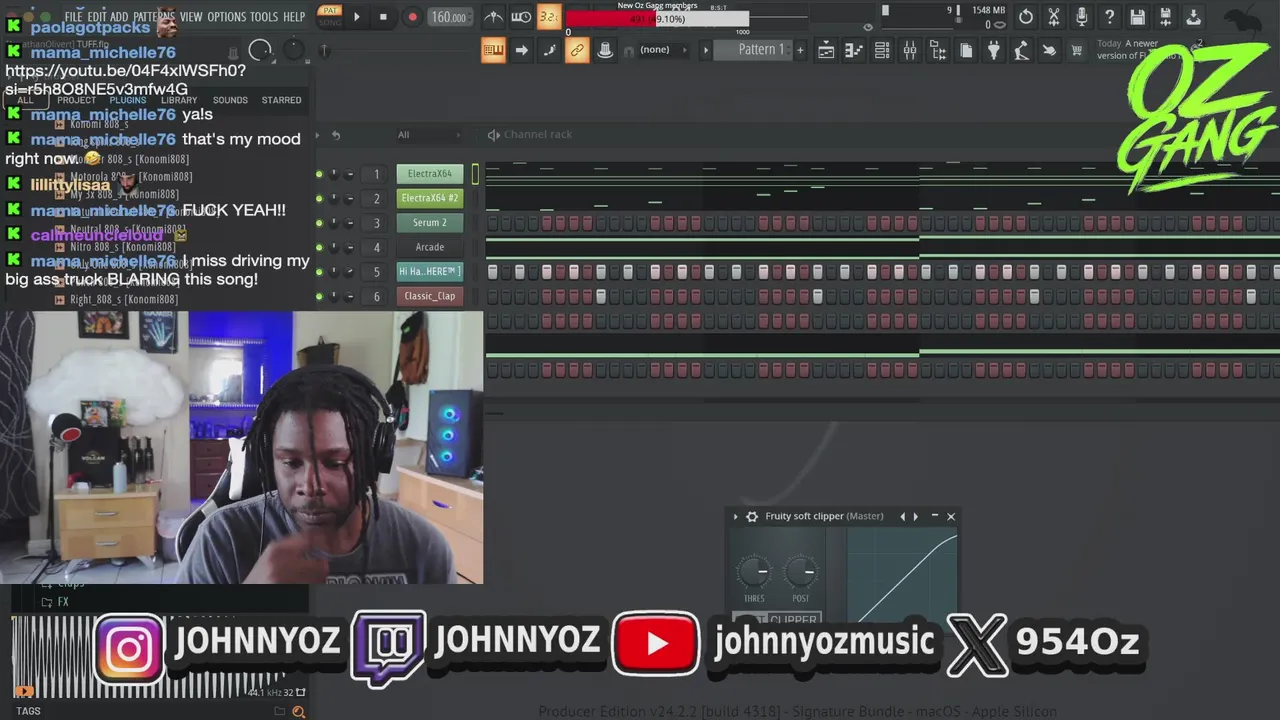Image resolution: width=1280 pixels, height=720 pixels.
Task: Click the Channel rack undo arrow icon
Action: tap(336, 135)
